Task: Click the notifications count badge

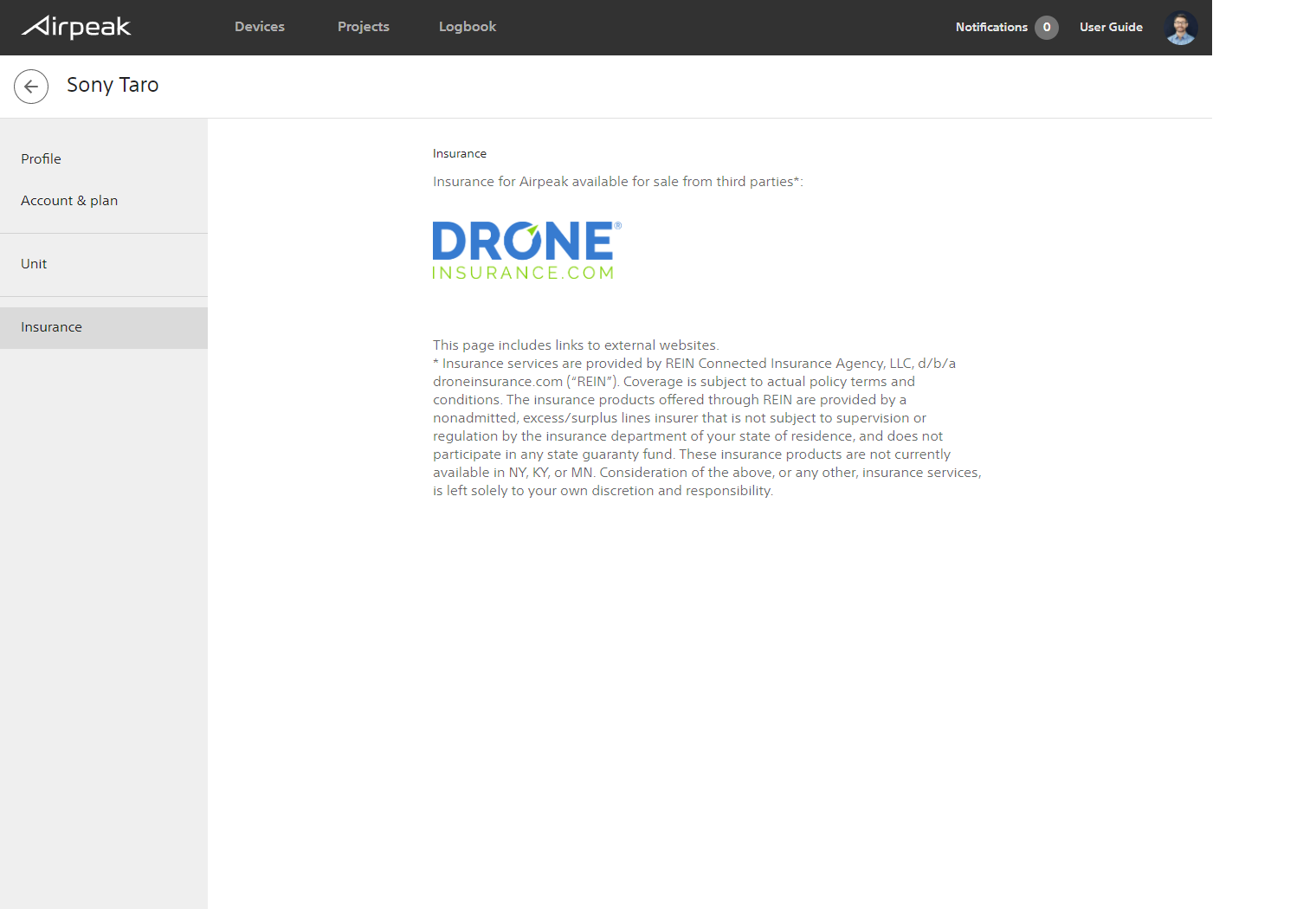Action: 1047,27
